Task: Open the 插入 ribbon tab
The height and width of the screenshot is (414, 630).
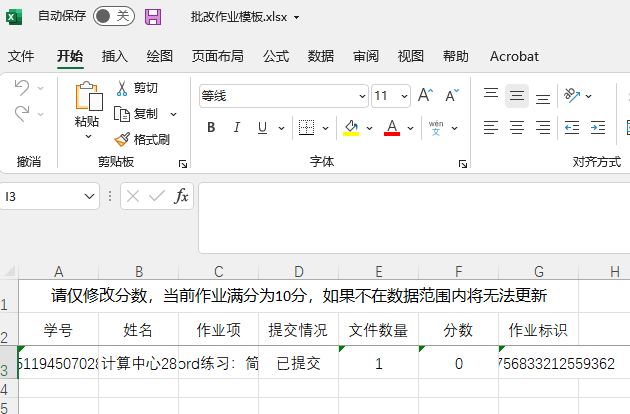Action: (115, 56)
